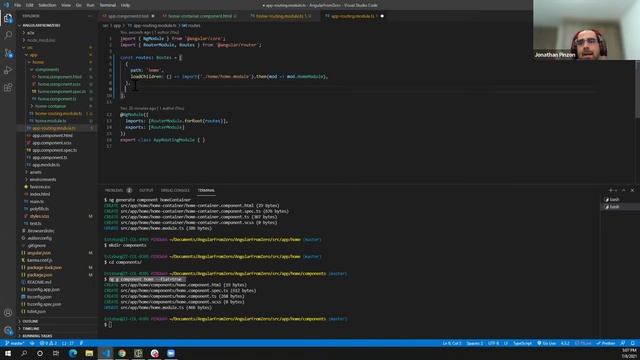
Task: Open Microsoft Edge from the taskbar
Action: click(73, 353)
